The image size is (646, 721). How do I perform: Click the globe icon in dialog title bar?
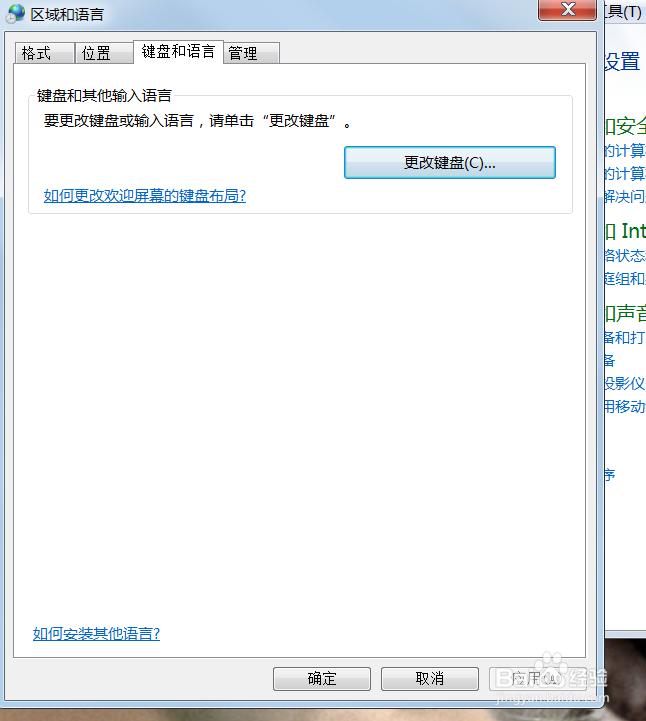click(x=15, y=13)
